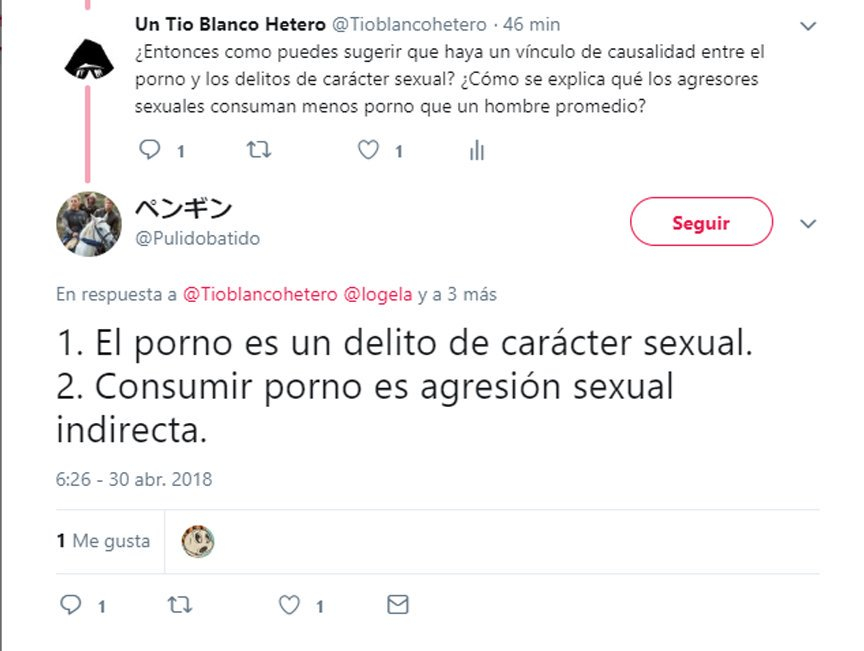
Task: View the 1 Me gusta list
Action: click(x=103, y=541)
